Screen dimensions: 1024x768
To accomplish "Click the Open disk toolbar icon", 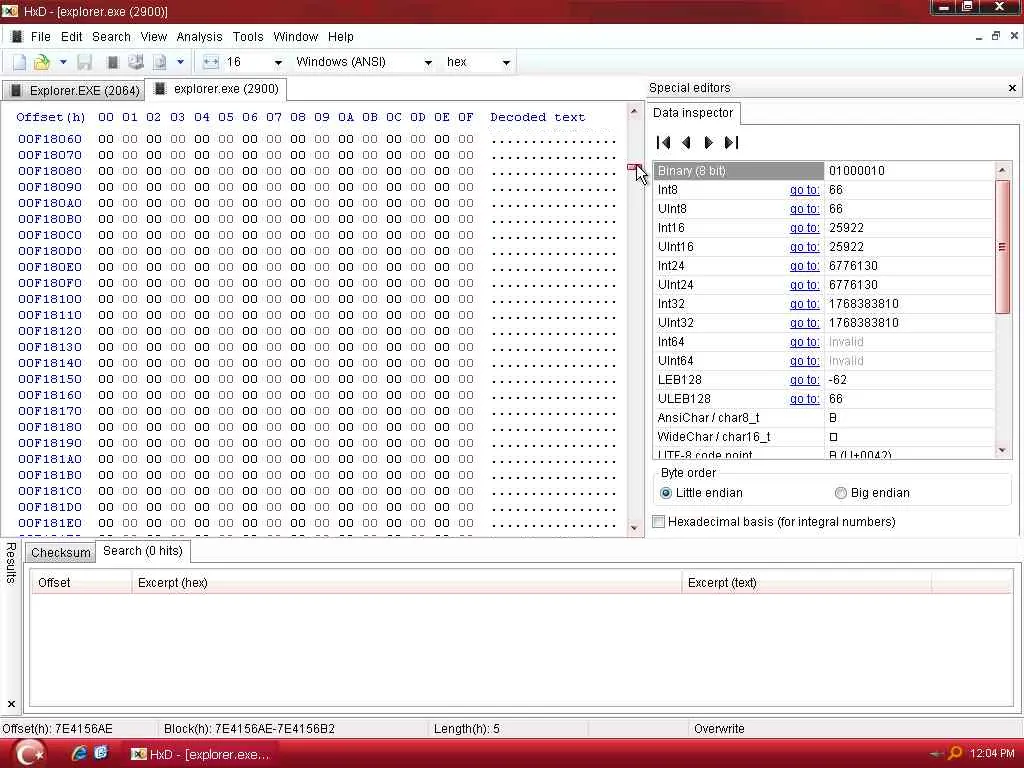I will coord(136,62).
